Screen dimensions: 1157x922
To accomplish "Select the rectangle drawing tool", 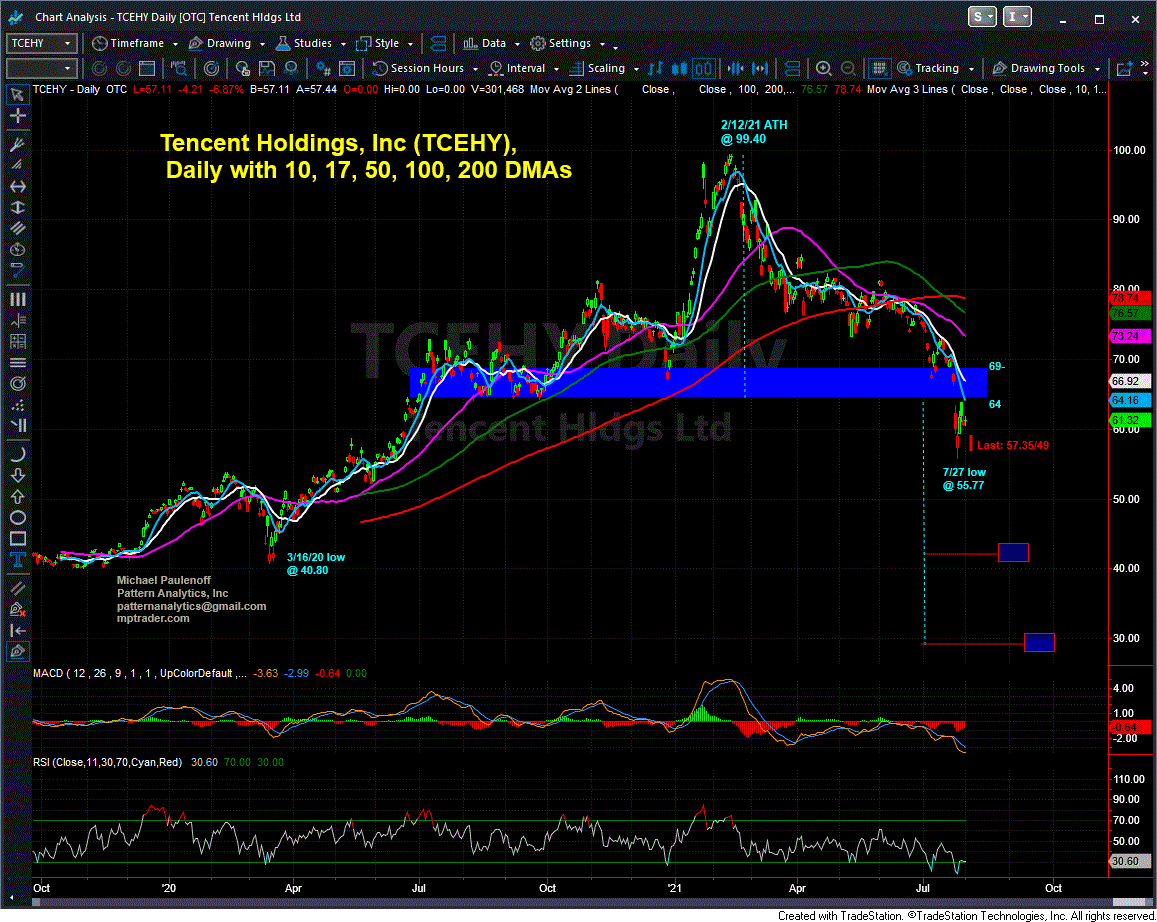I will point(18,538).
